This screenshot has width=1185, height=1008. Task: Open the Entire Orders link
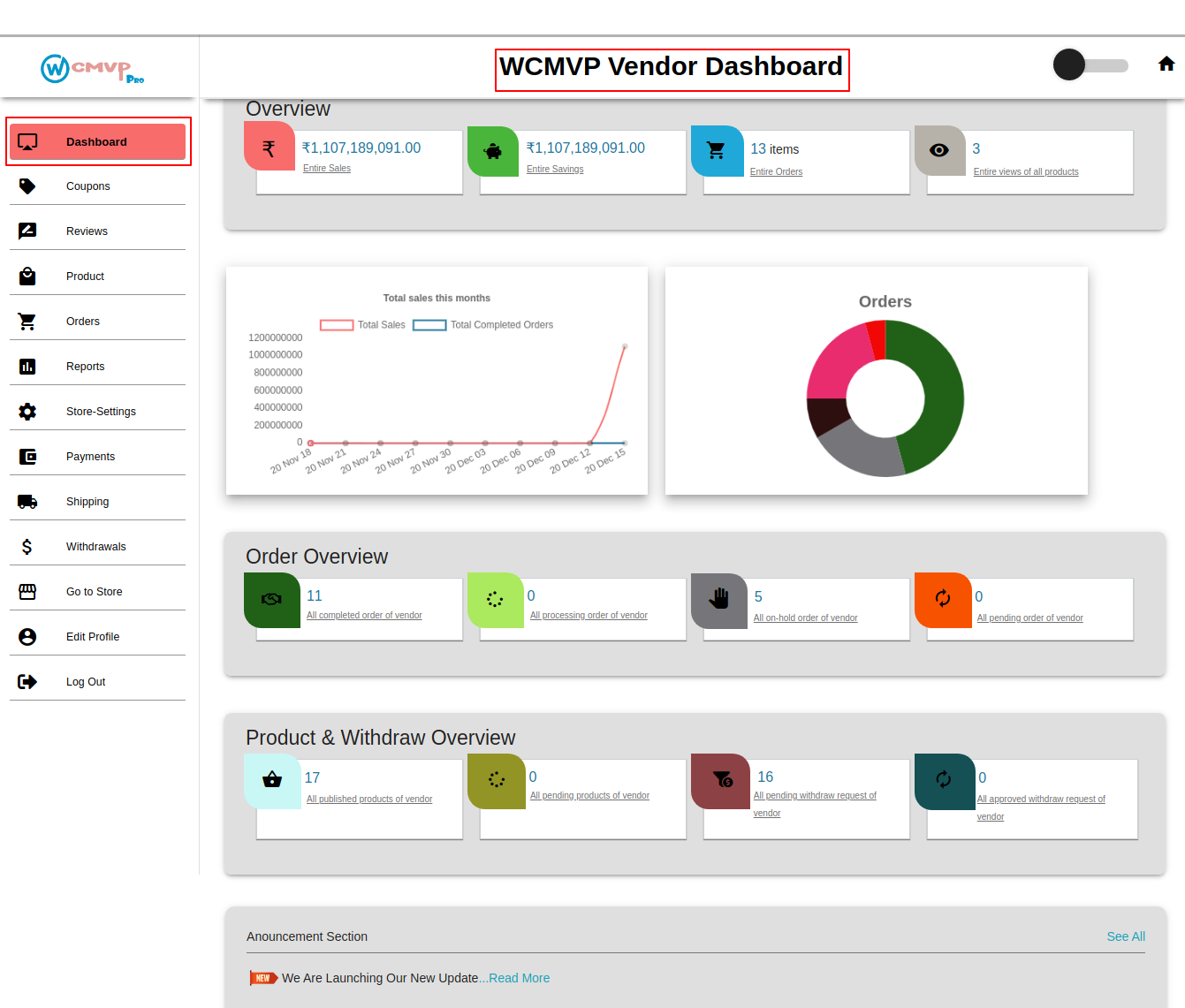tap(776, 172)
